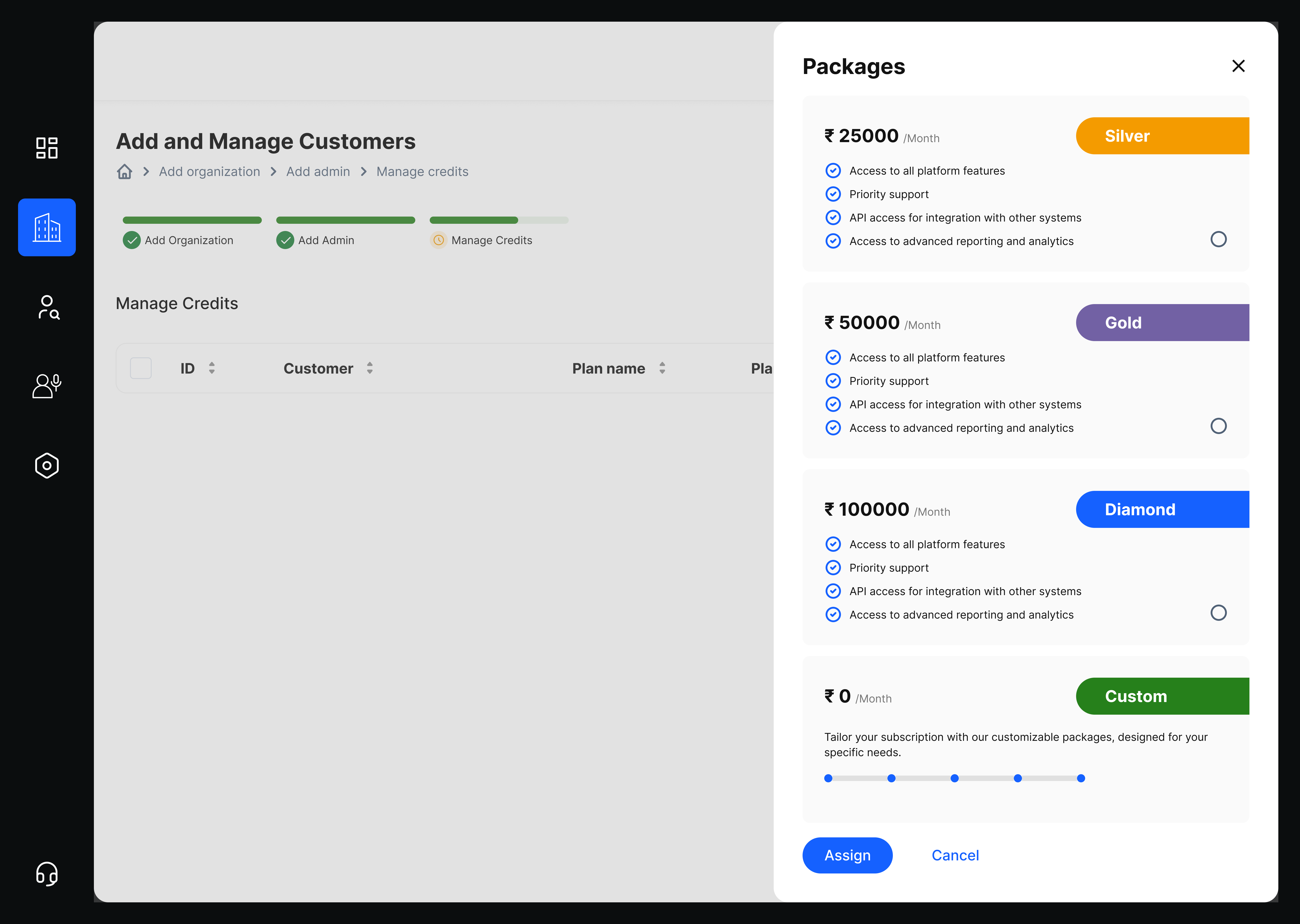This screenshot has width=1300, height=924.
Task: Click the Add Admin step progress bar
Action: click(346, 220)
